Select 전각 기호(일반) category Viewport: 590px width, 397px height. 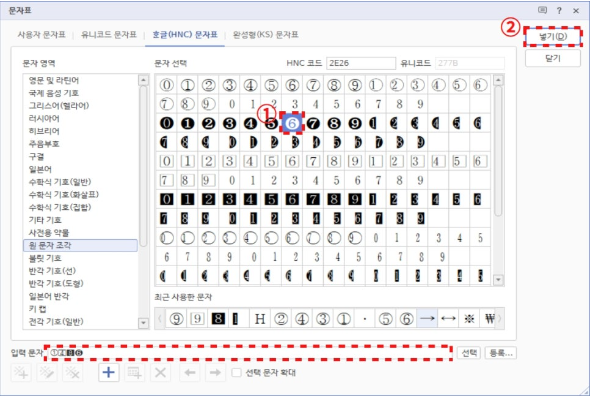pos(56,322)
